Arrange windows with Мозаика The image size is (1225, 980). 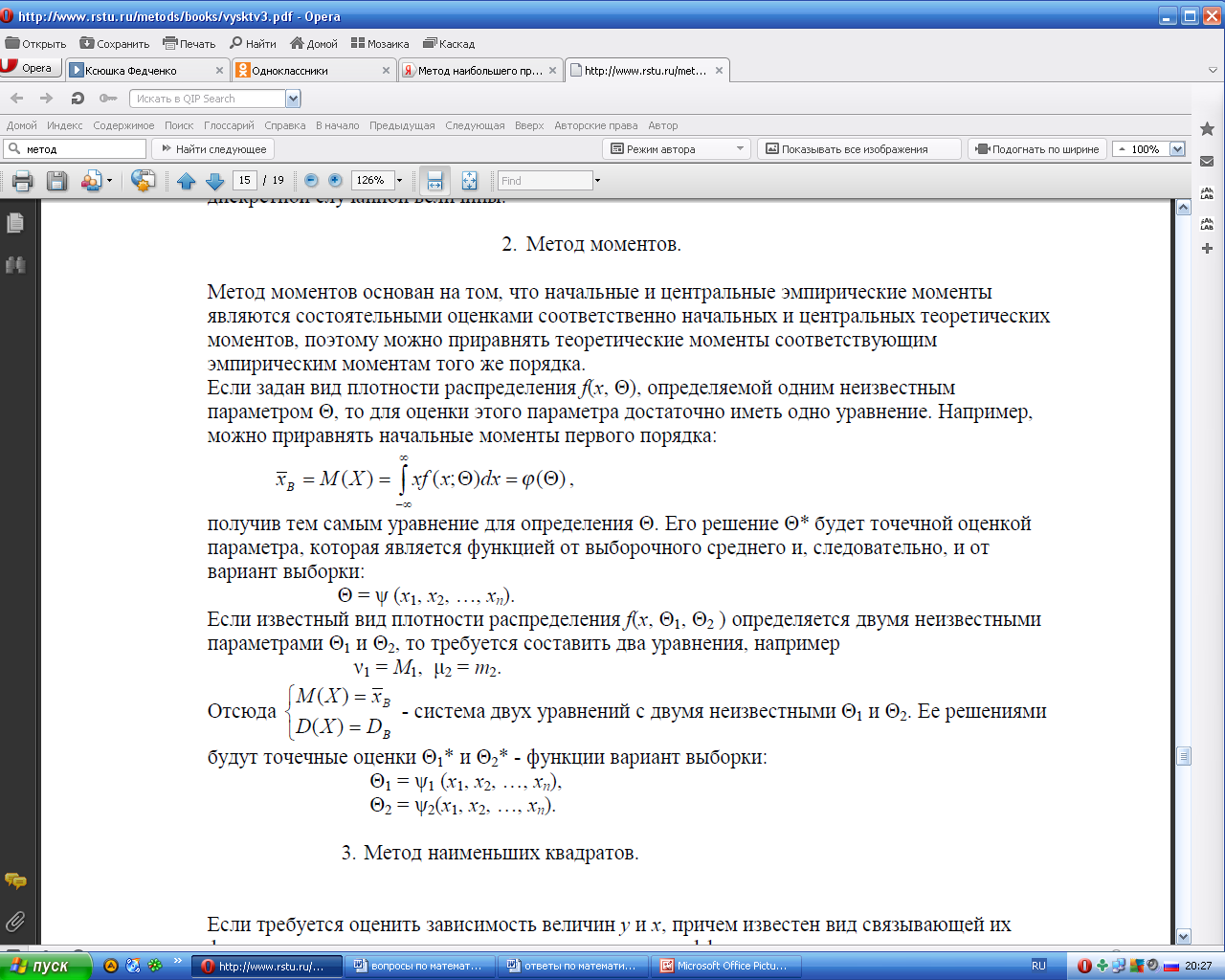pyautogui.click(x=380, y=43)
